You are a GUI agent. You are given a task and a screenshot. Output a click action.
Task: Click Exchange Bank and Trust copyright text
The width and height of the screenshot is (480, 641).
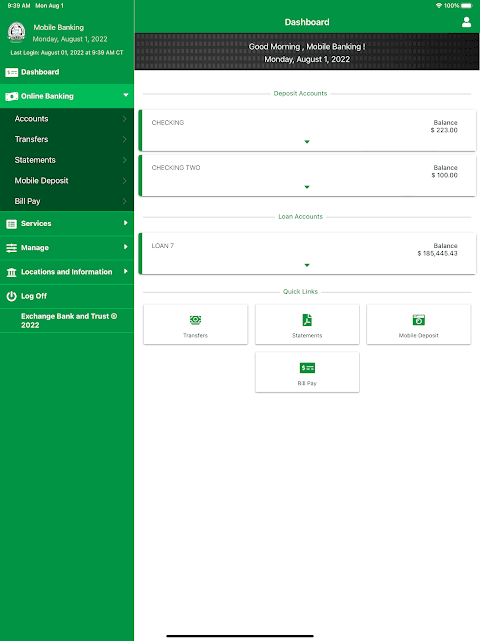coord(69,321)
